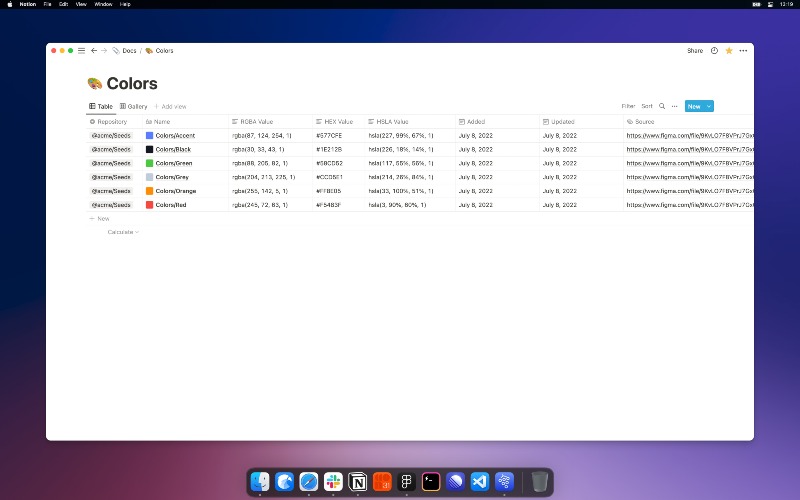The height and width of the screenshot is (500, 800).
Task: Open the Edit menu
Action: [x=63, y=4]
